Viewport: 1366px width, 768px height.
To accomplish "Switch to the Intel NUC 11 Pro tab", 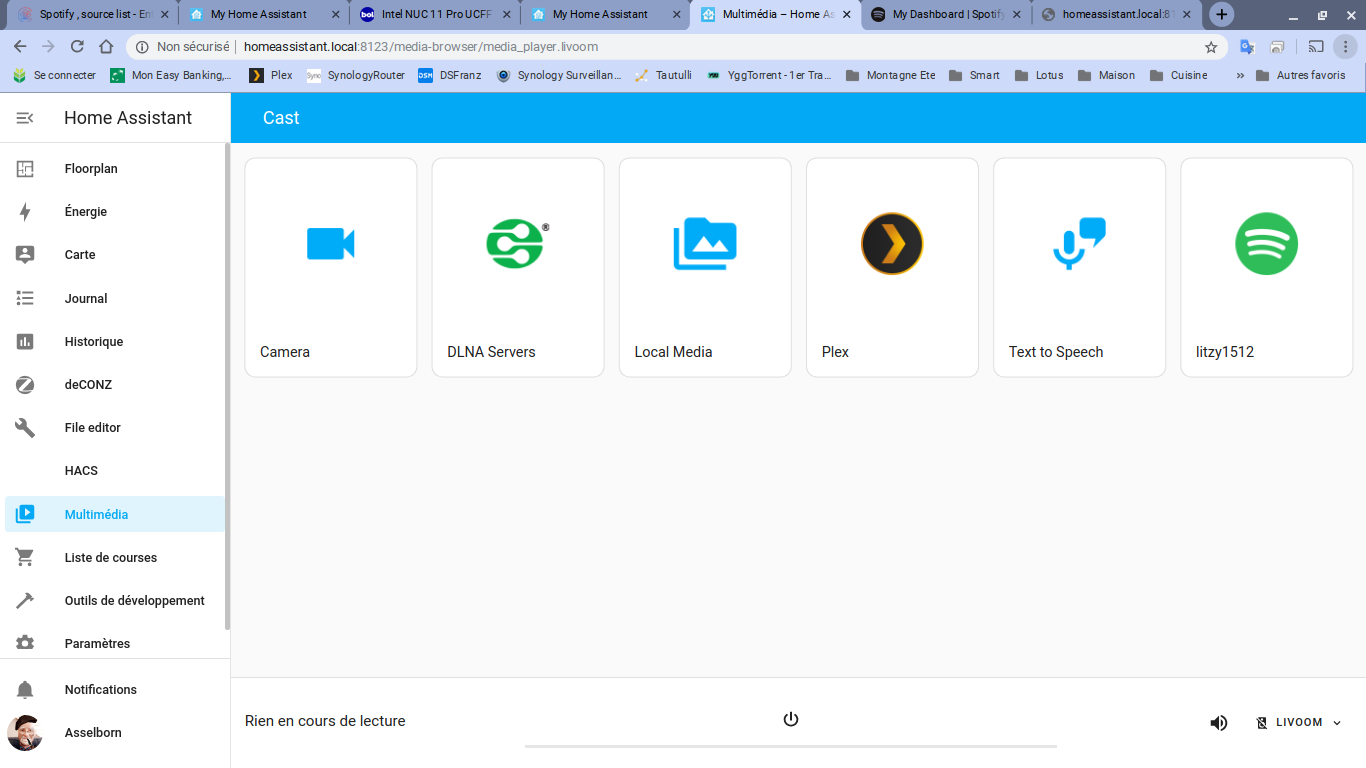I will (x=436, y=14).
